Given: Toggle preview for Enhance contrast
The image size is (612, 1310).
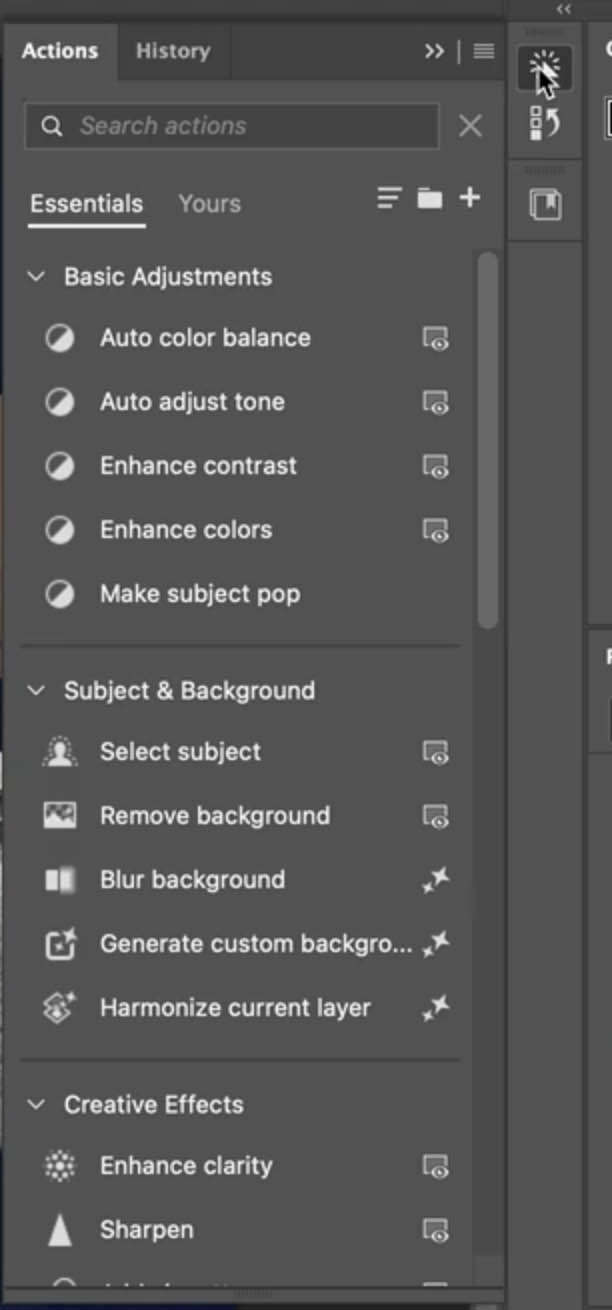Looking at the screenshot, I should point(435,467).
